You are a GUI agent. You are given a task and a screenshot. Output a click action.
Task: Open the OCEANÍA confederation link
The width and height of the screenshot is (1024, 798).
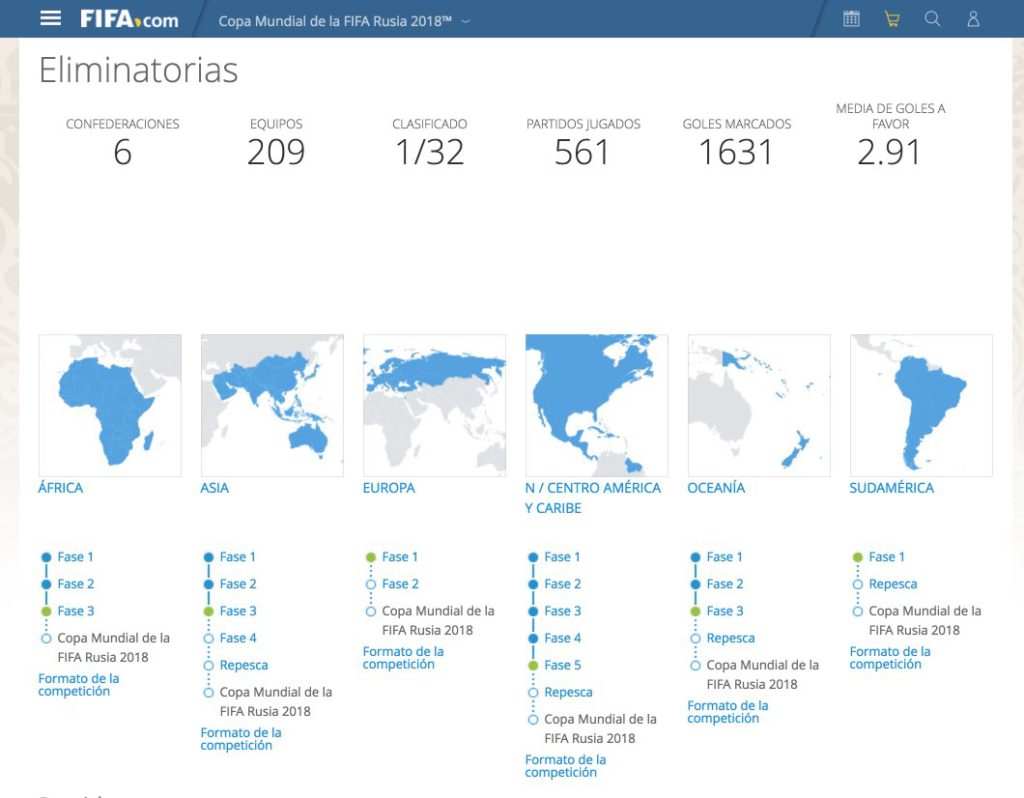716,488
